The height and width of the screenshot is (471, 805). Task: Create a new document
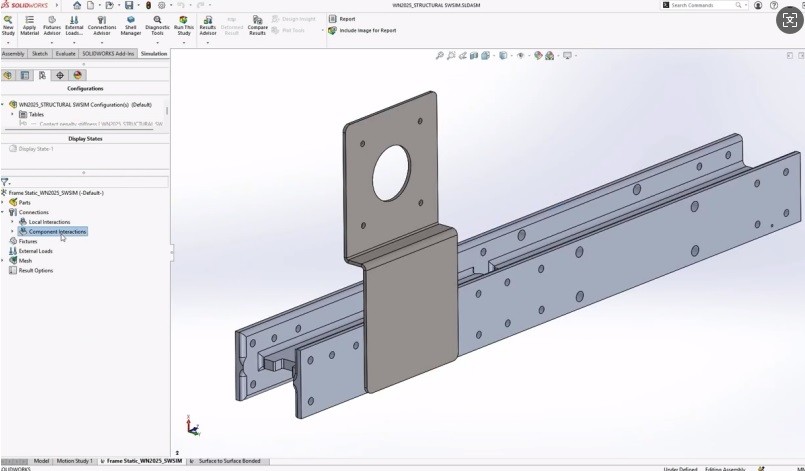tap(91, 5)
